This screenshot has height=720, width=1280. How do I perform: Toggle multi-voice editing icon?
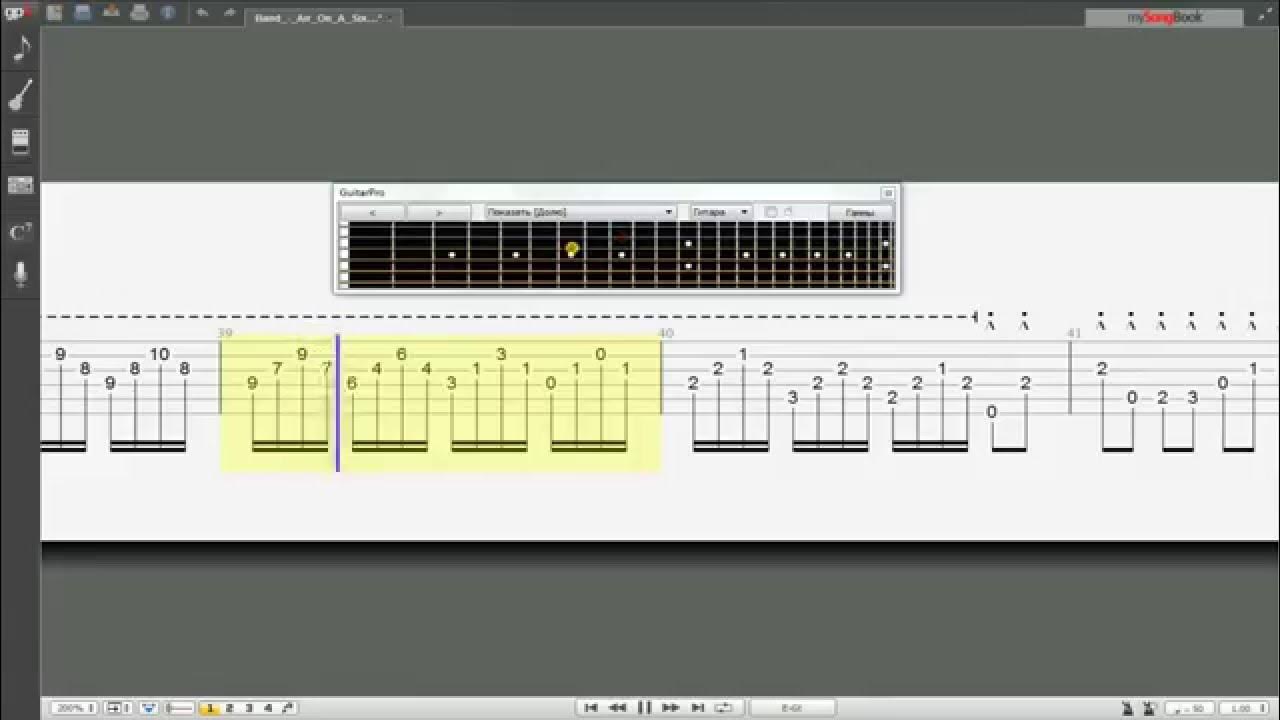pyautogui.click(x=286, y=708)
